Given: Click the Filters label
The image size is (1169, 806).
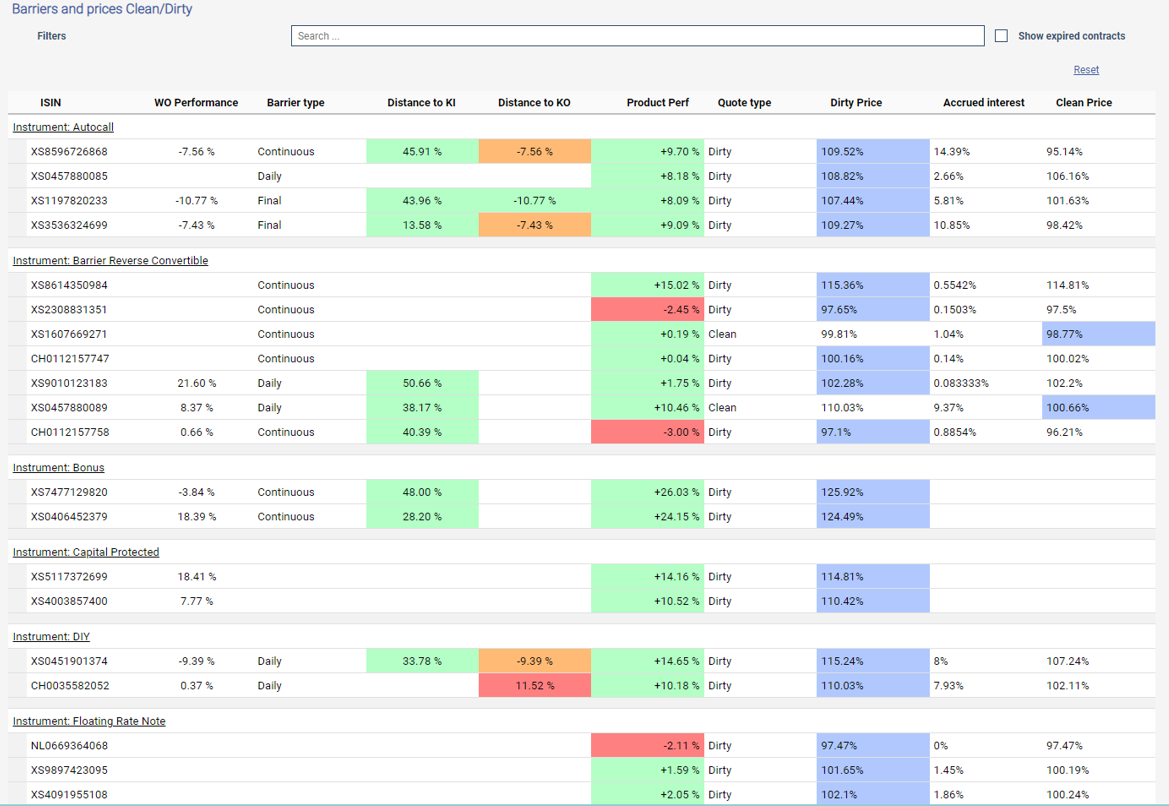Looking at the screenshot, I should [x=51, y=36].
